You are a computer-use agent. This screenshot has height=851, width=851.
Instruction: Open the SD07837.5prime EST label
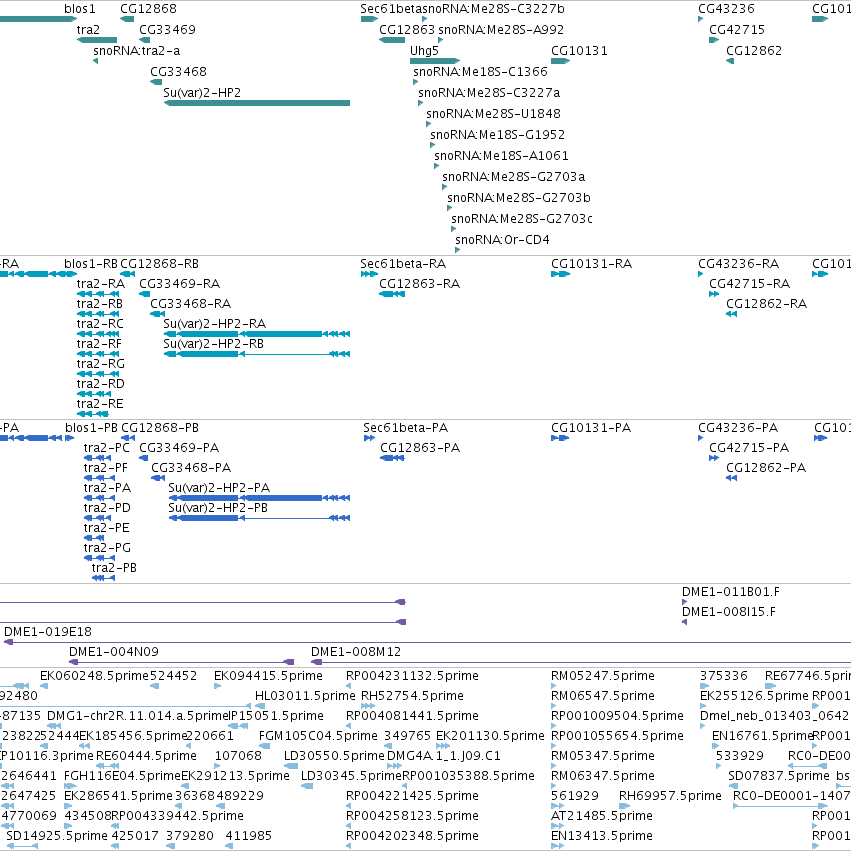779,776
